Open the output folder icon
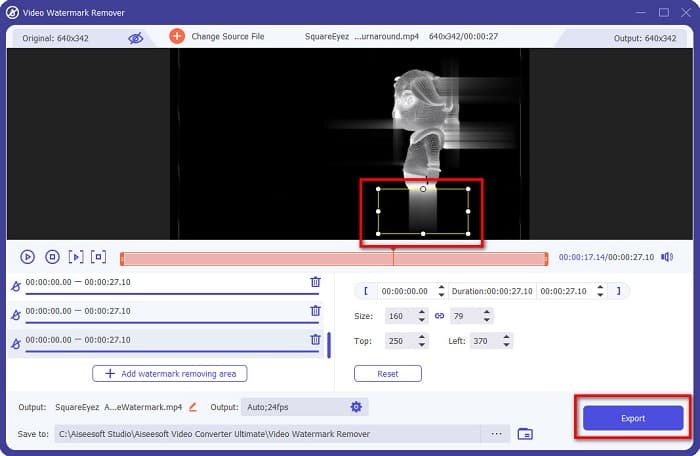The image size is (700, 456). [x=525, y=434]
